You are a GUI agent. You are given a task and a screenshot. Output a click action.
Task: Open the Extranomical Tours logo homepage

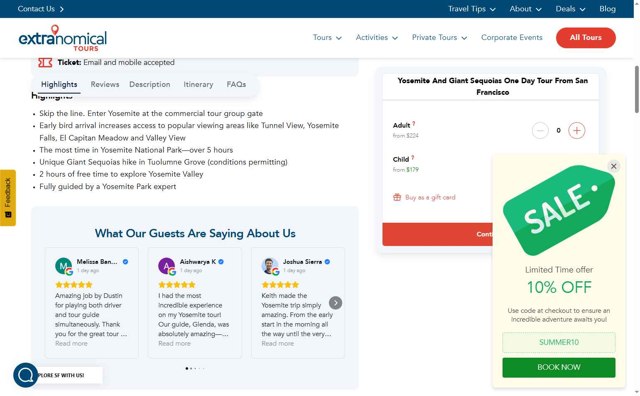pos(62,38)
